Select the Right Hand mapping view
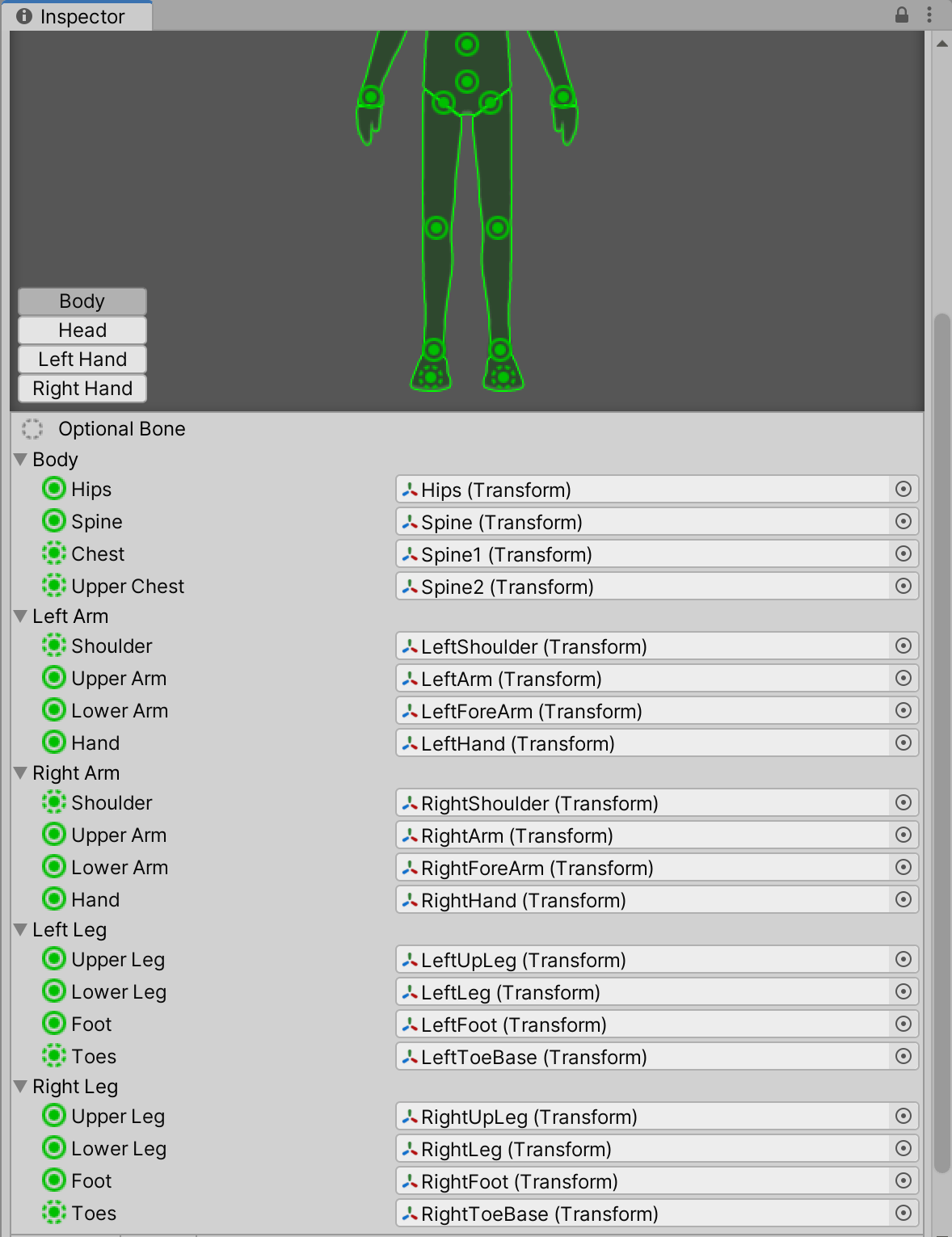This screenshot has width=952, height=1237. pos(82,388)
